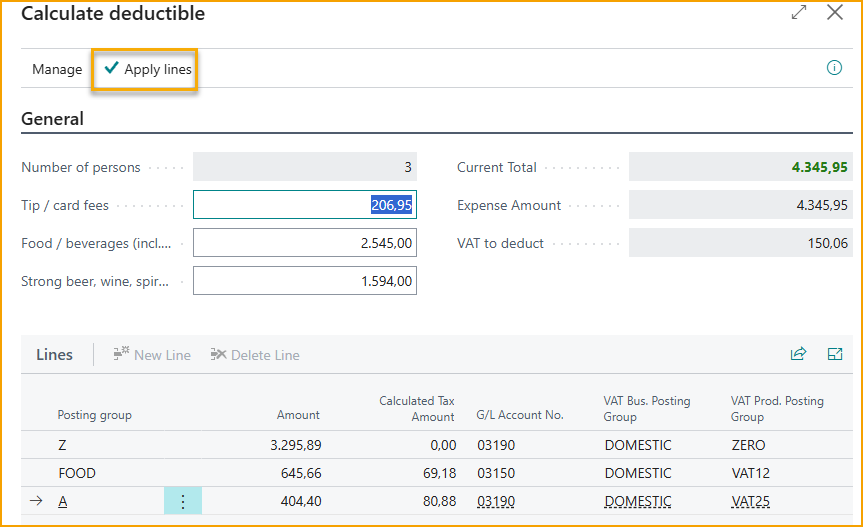The height and width of the screenshot is (527, 863).
Task: Click New Line in the Lines toolbar
Action: (152, 355)
